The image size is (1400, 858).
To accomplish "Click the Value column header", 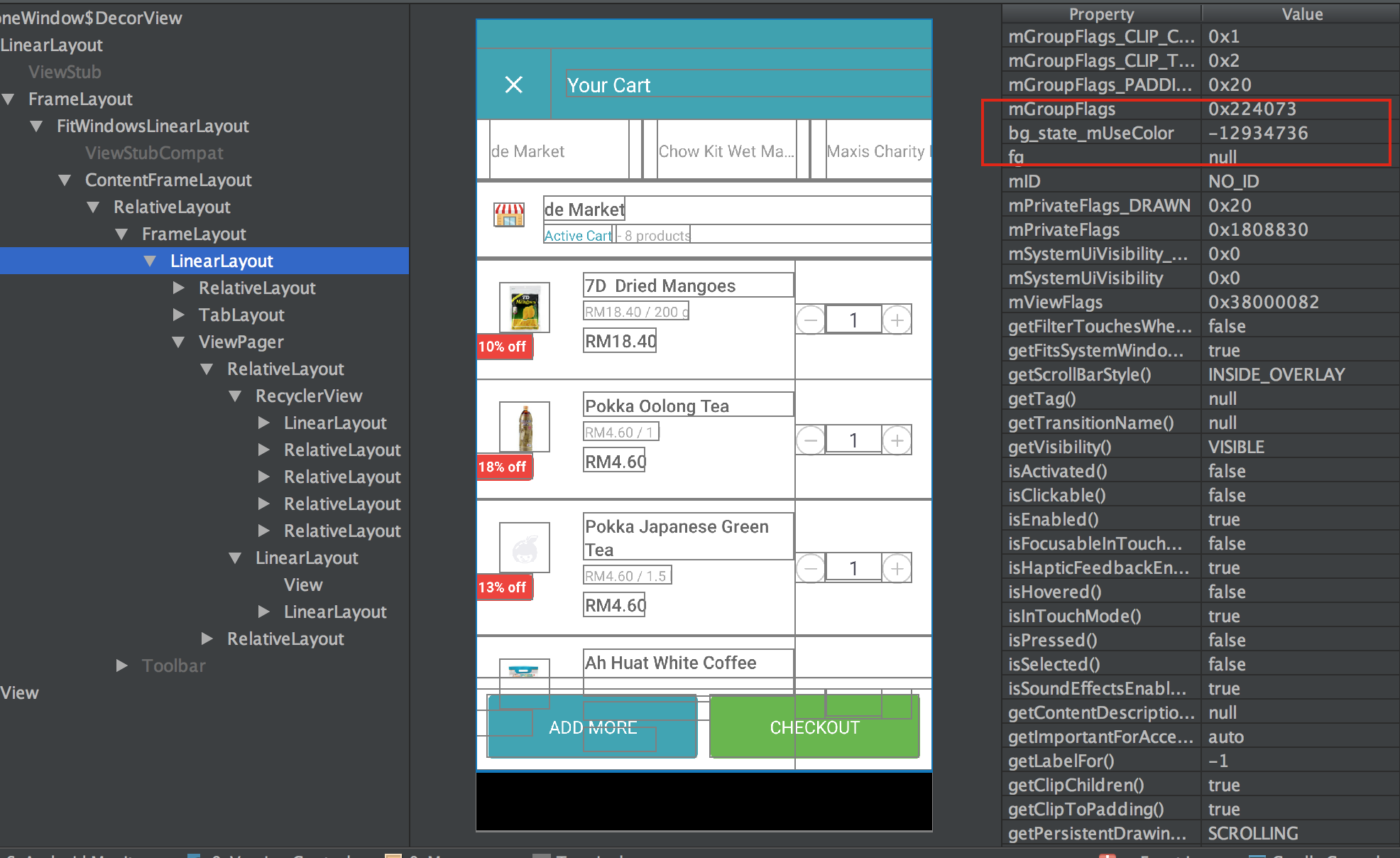I will (x=1302, y=14).
